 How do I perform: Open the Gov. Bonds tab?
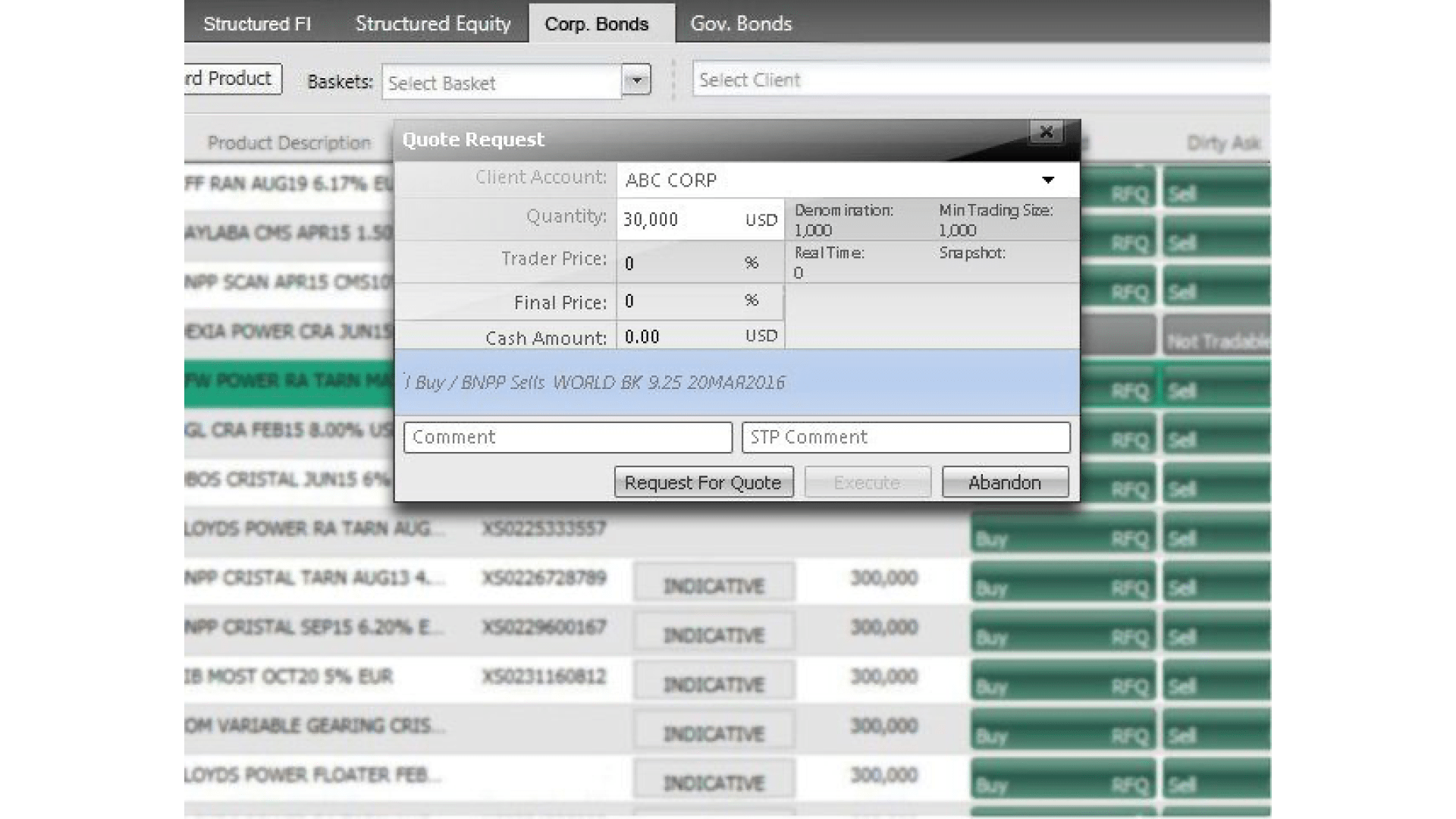pos(740,24)
